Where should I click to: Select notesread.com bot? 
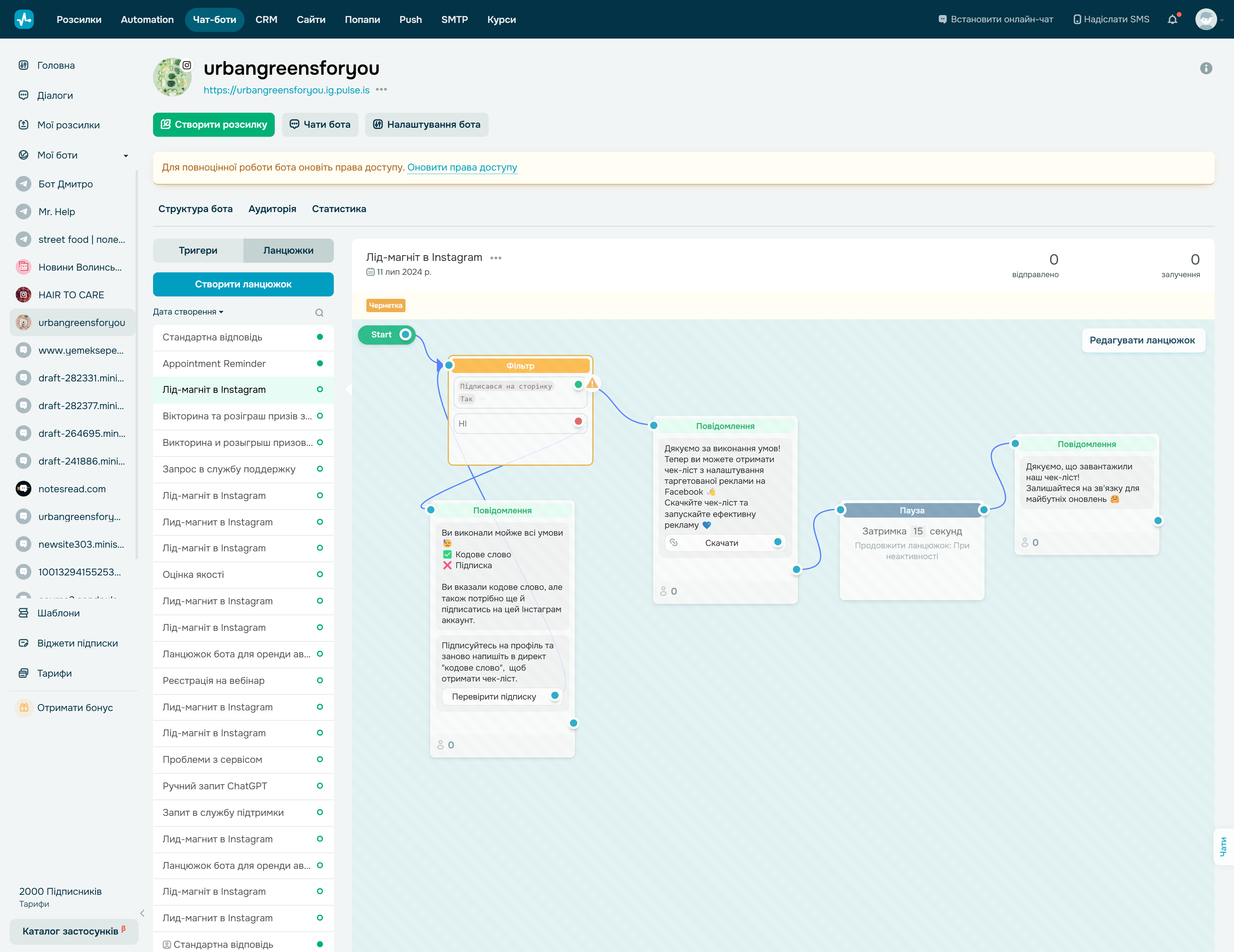[x=72, y=489]
